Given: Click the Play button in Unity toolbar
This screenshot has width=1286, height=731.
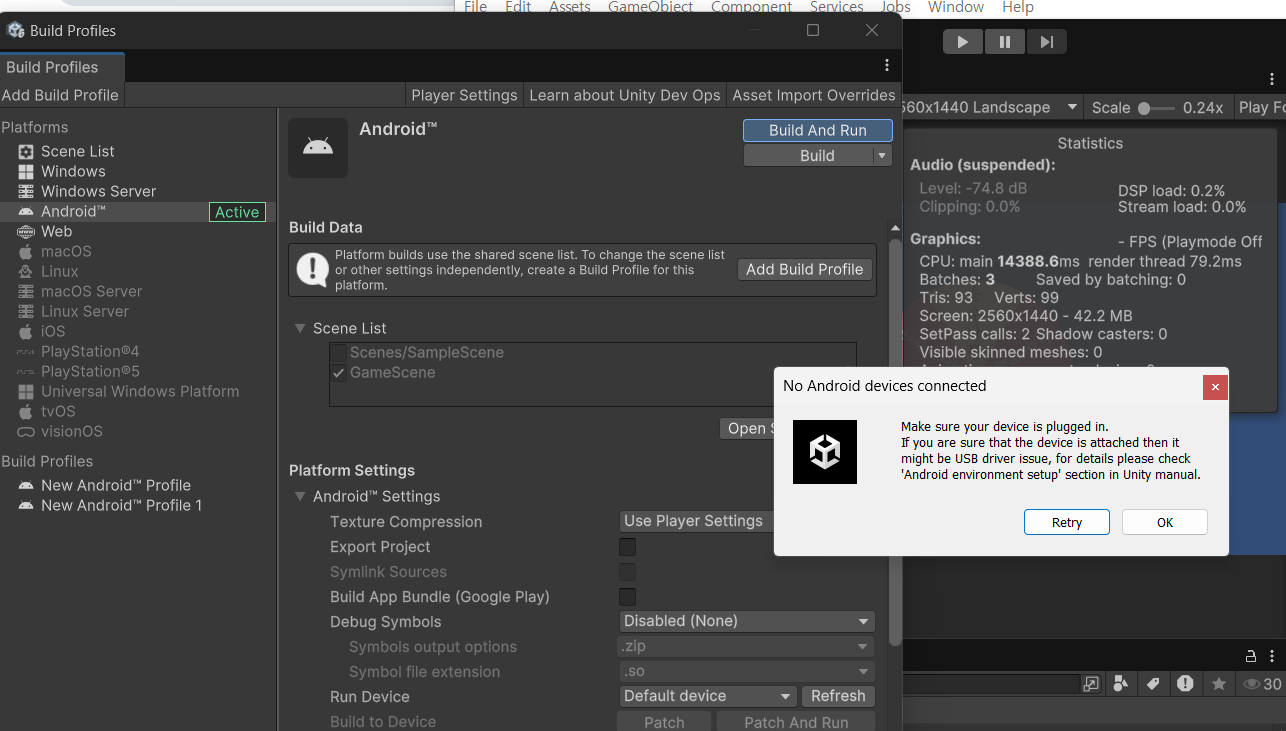Looking at the screenshot, I should click(x=962, y=42).
